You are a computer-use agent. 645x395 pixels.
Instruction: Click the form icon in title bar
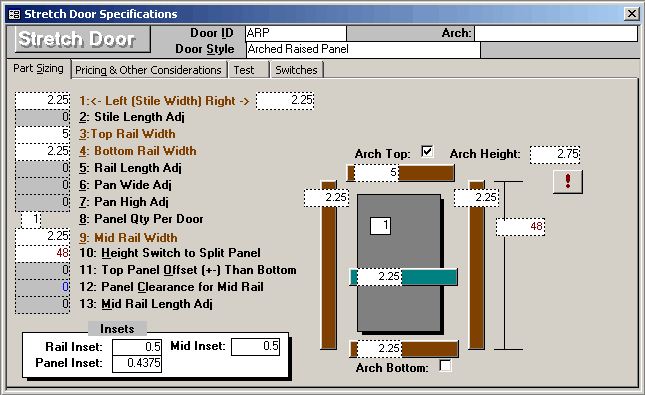point(14,14)
